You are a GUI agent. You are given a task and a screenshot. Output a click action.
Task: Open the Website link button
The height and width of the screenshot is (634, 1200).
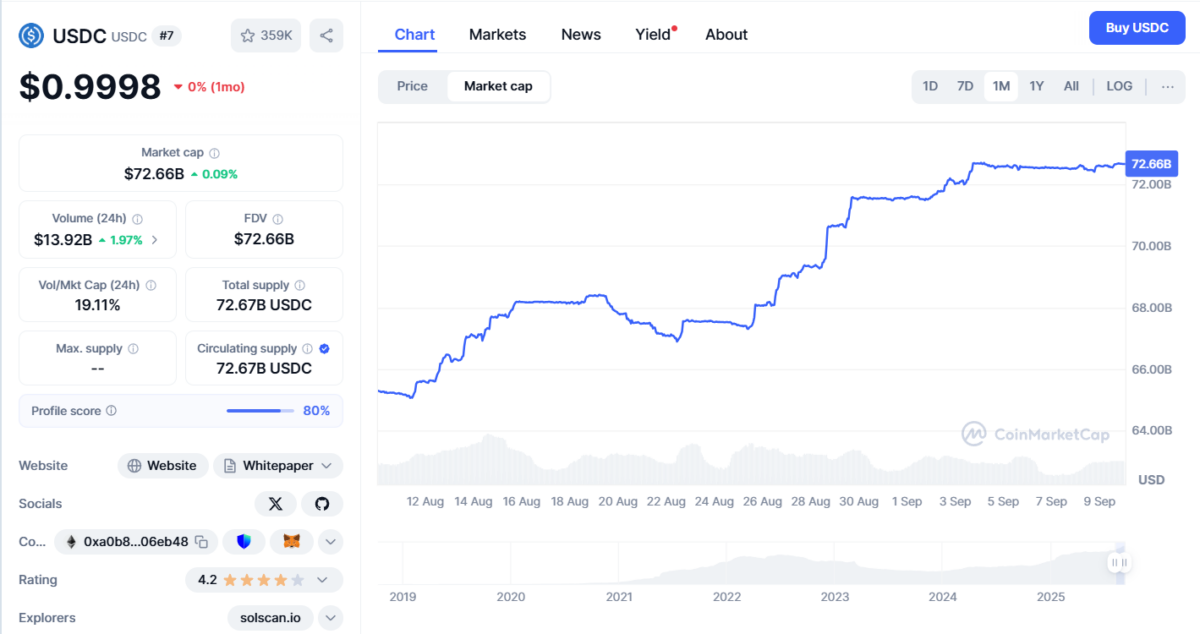point(163,466)
